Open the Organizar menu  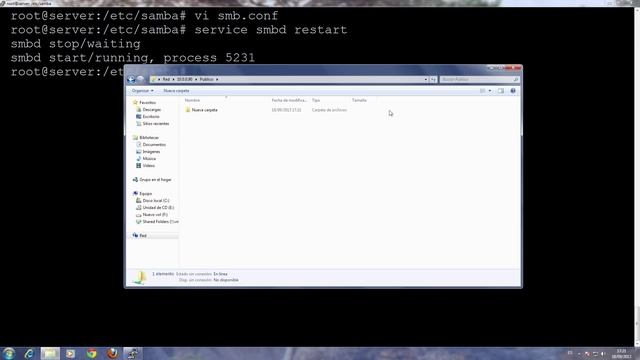click(142, 91)
